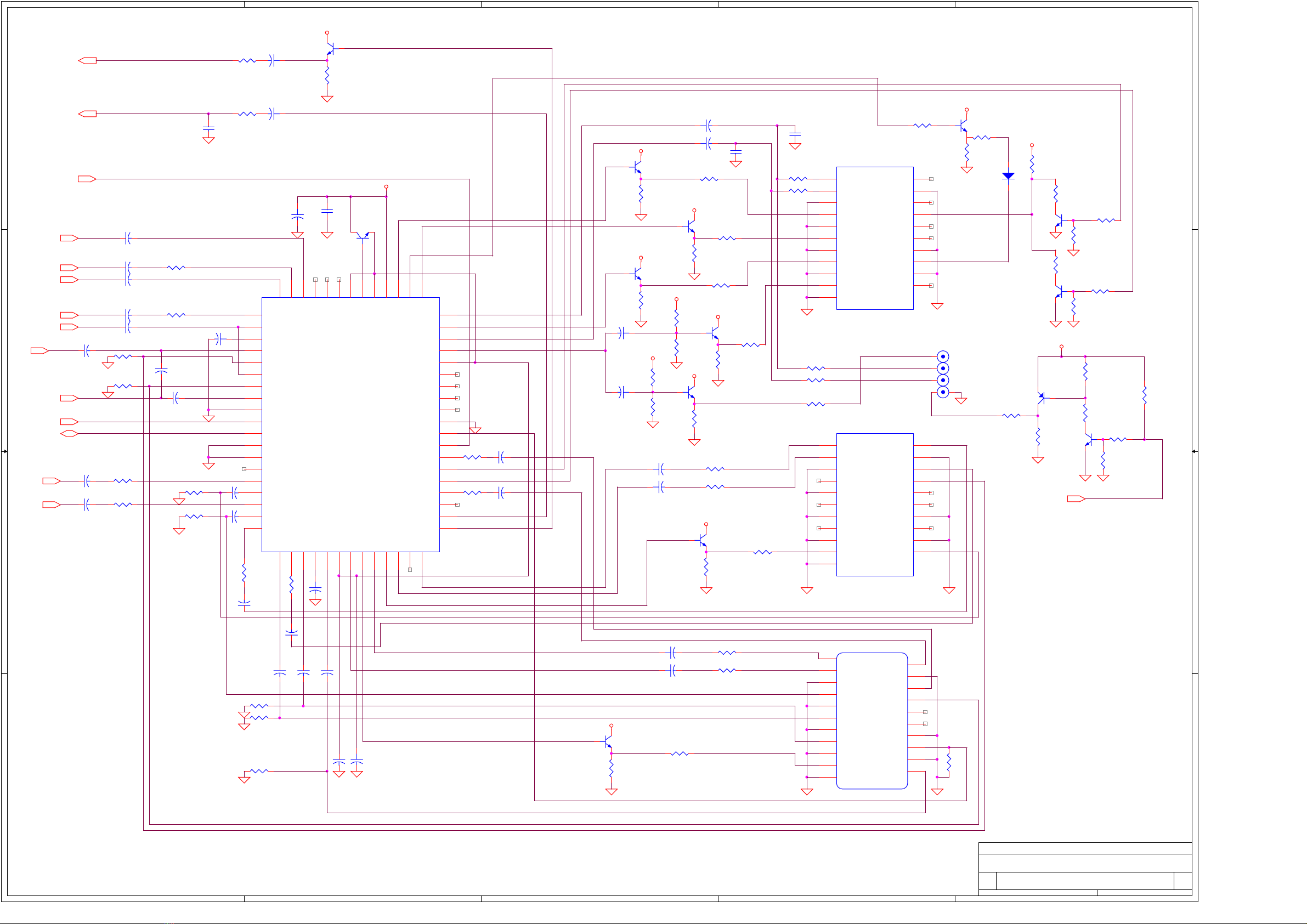Select the top circle of the four-pin connector

[x=943, y=356]
